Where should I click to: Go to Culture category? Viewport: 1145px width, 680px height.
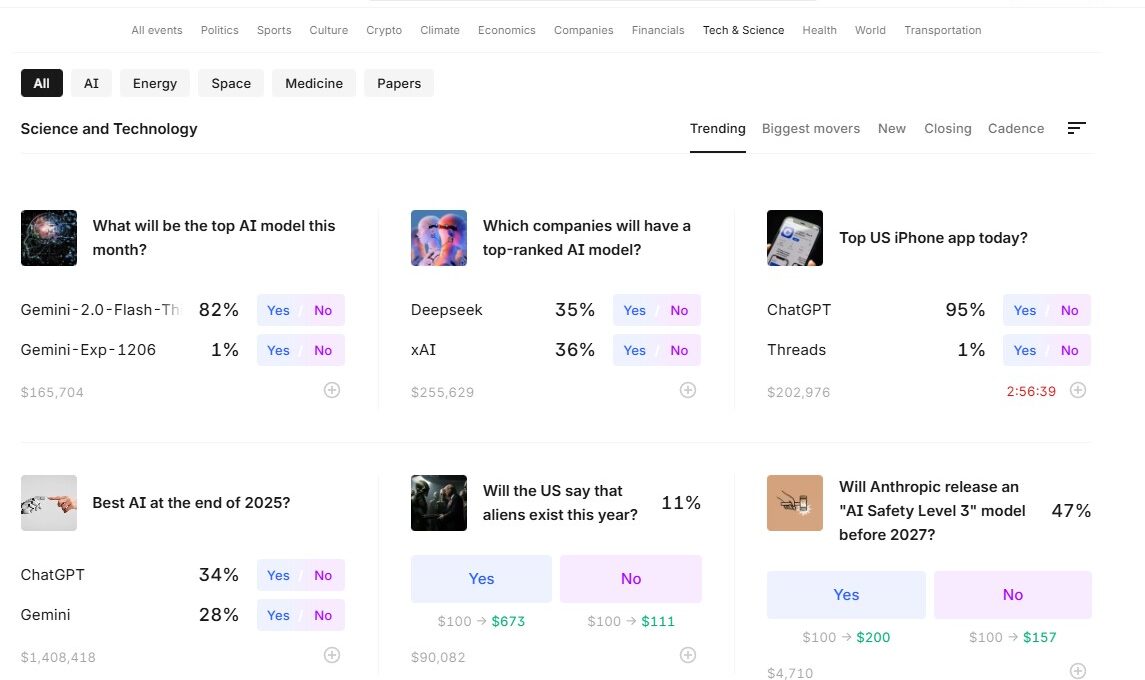click(329, 30)
